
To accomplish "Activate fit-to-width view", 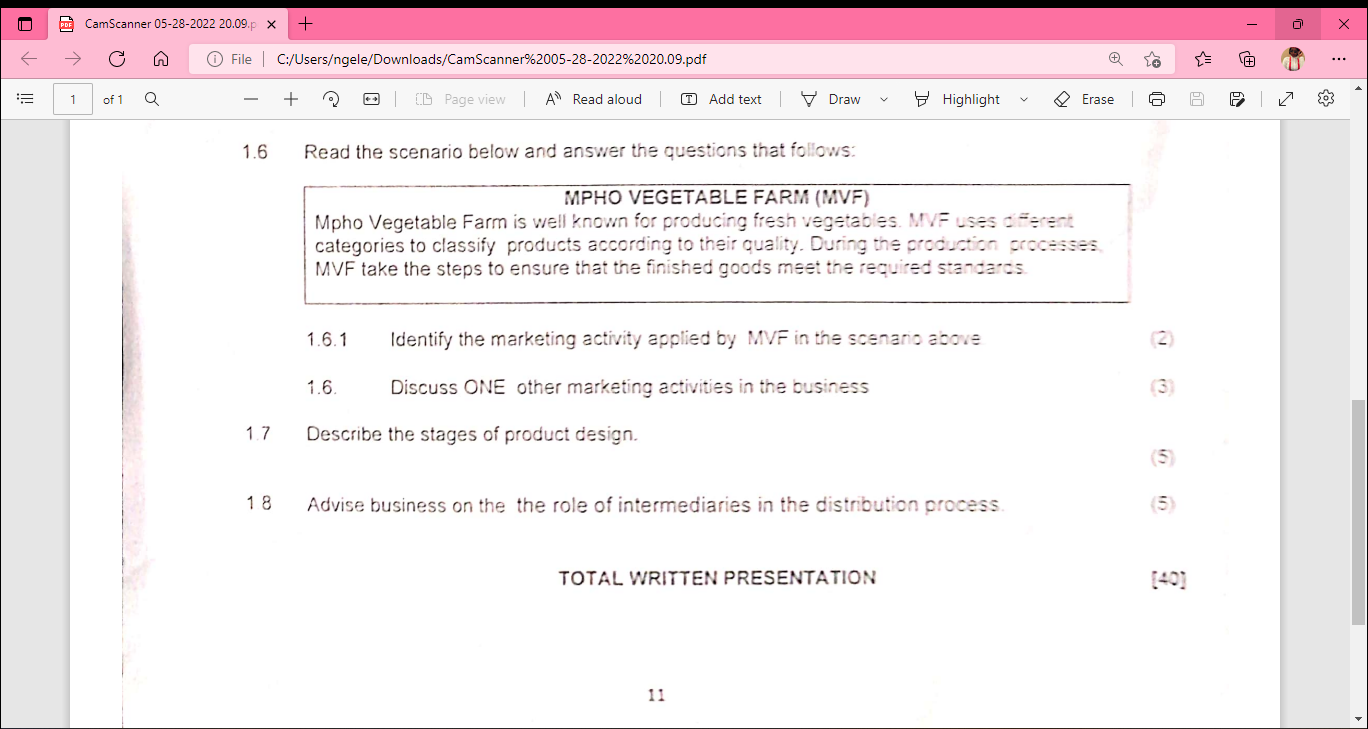I will point(370,99).
